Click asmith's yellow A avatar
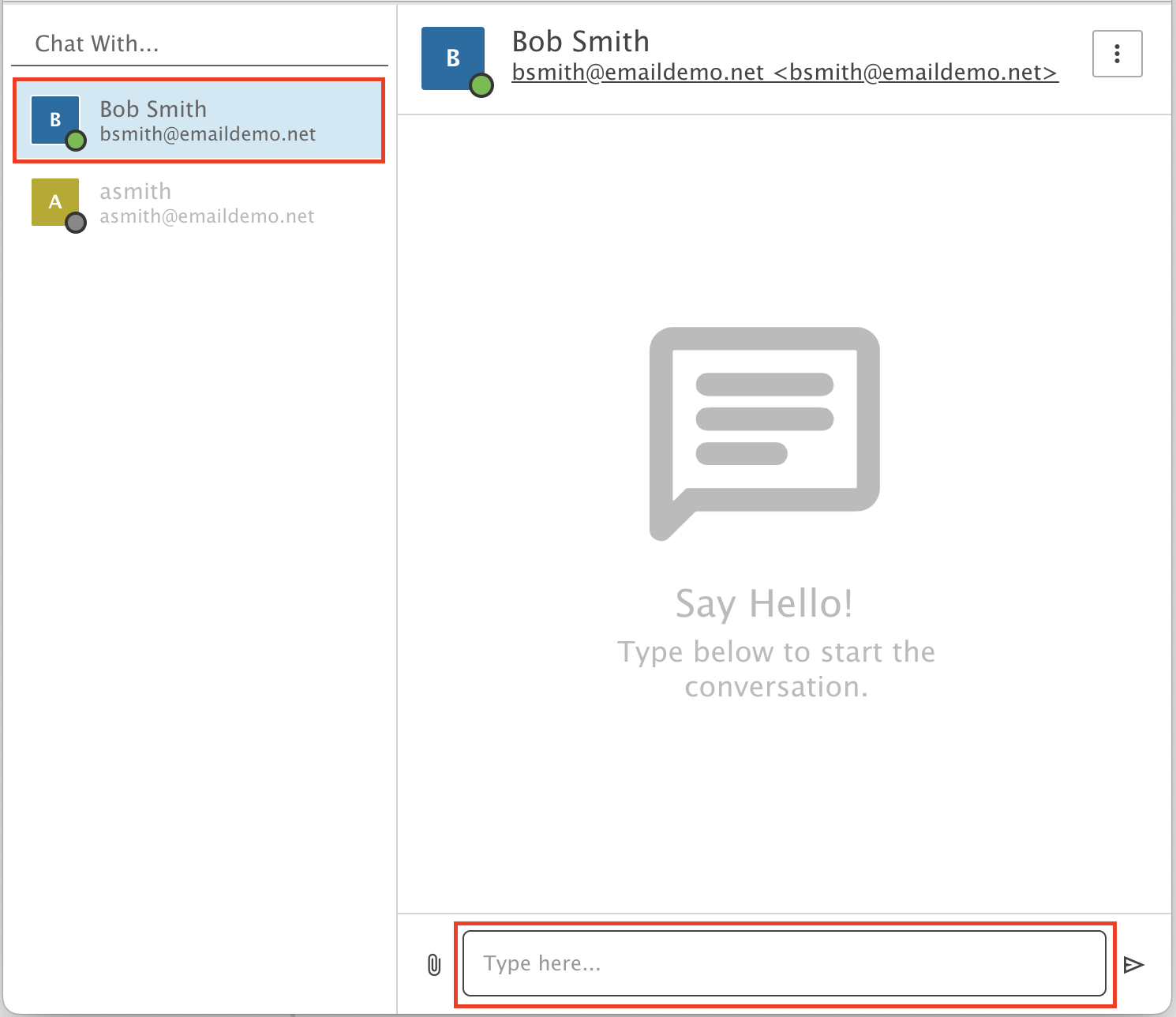 (54, 202)
